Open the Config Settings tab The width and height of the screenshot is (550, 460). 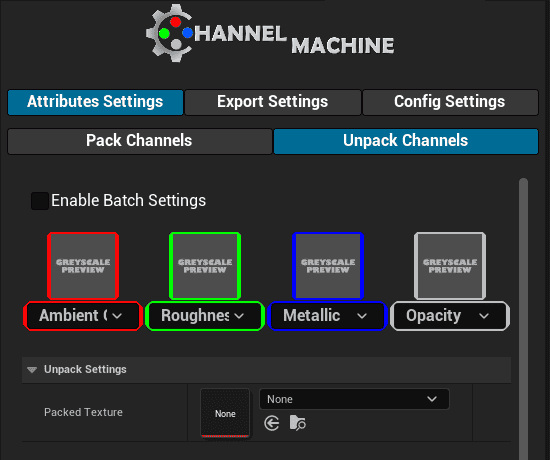[x=450, y=102]
